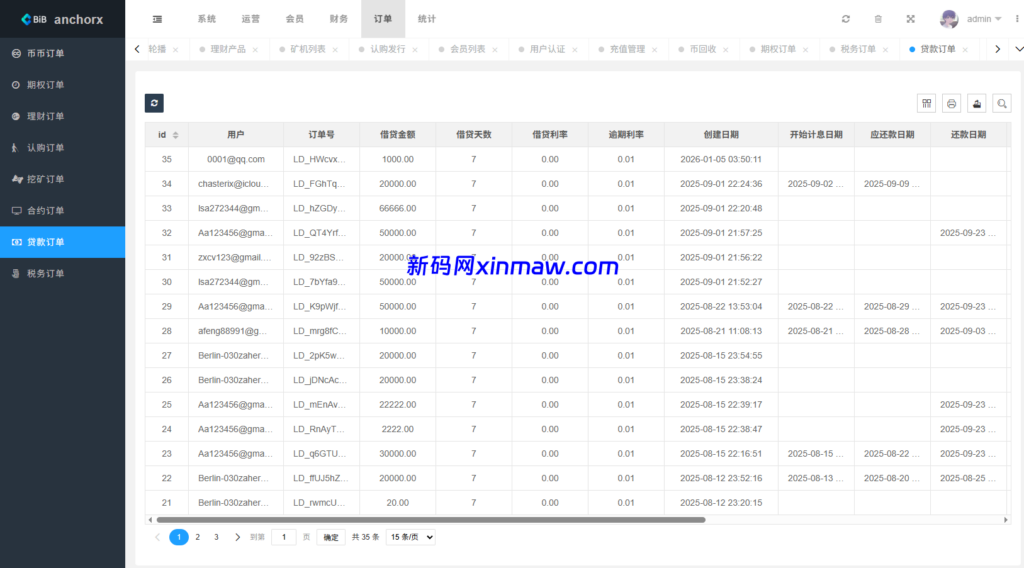1024x568 pixels.
Task: Close the 期权订单 tab
Action: 805,50
